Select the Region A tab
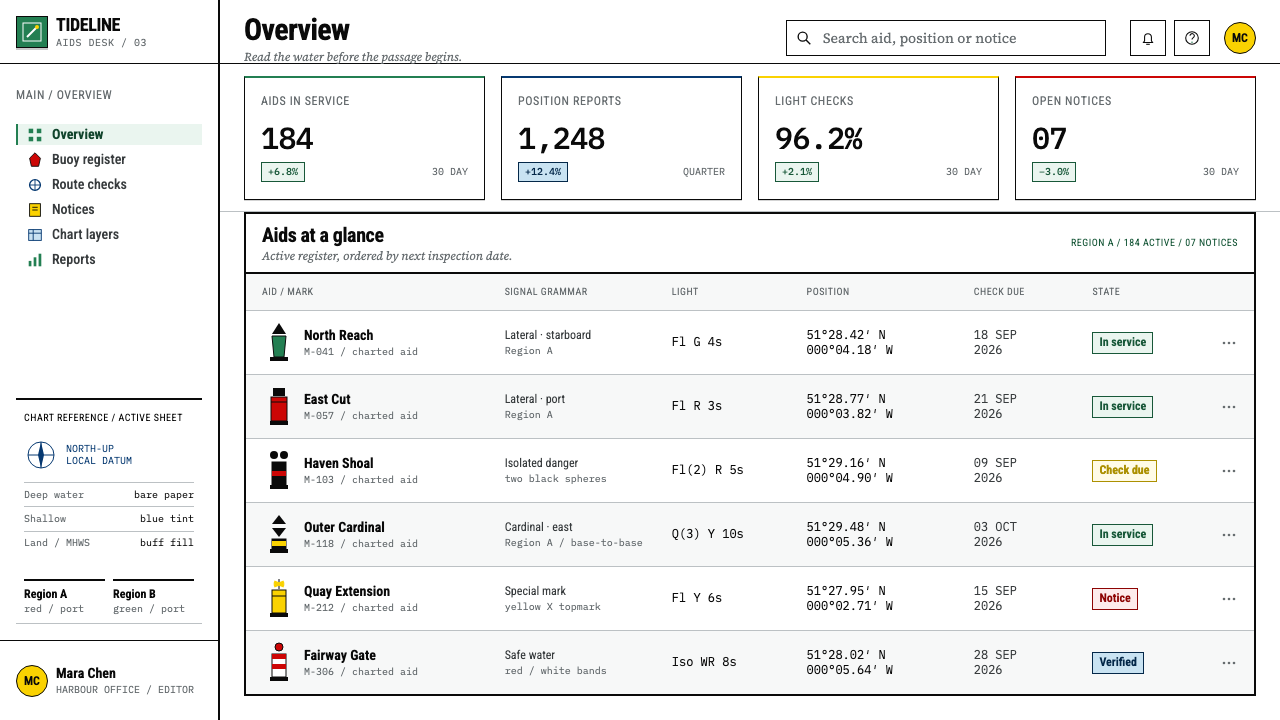The height and width of the screenshot is (720, 1280). point(64,600)
